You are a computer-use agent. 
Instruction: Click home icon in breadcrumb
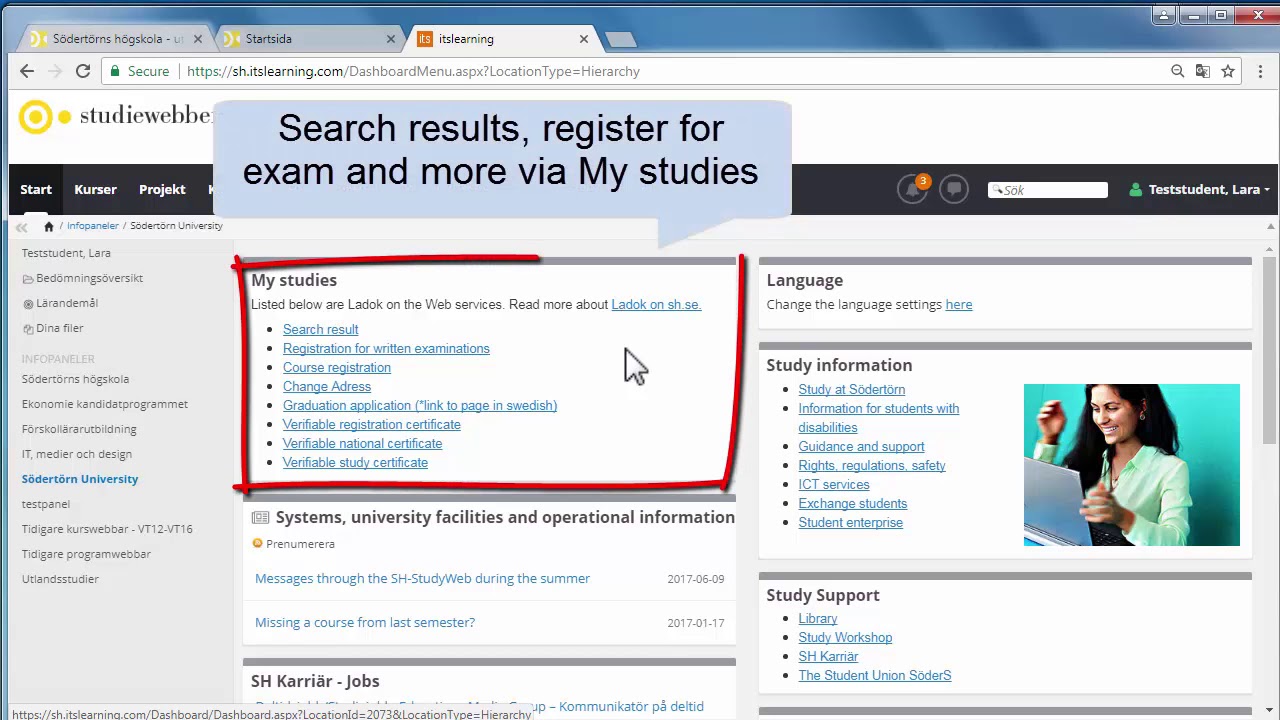click(x=48, y=226)
